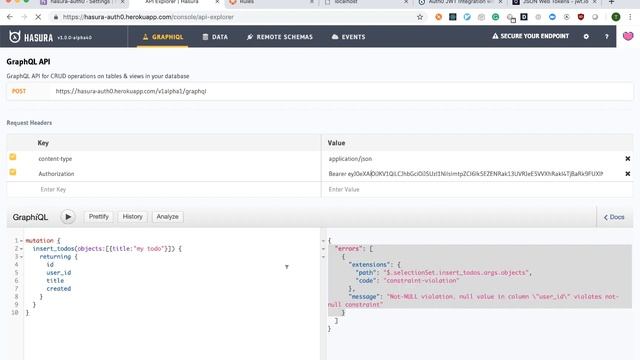Open the green profile avatar
This screenshot has height=360, width=640.
pos(616,17)
